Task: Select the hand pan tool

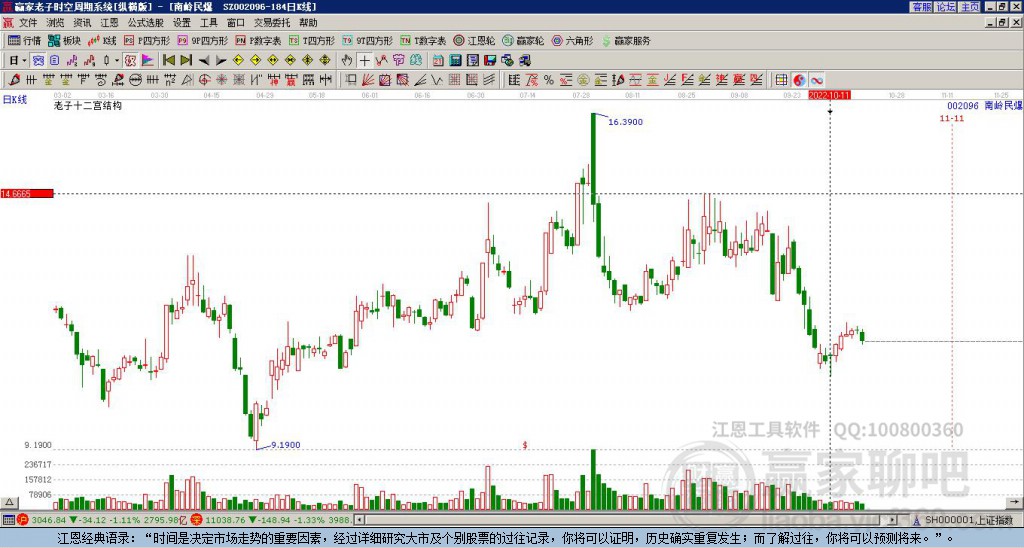Action: click(x=347, y=61)
